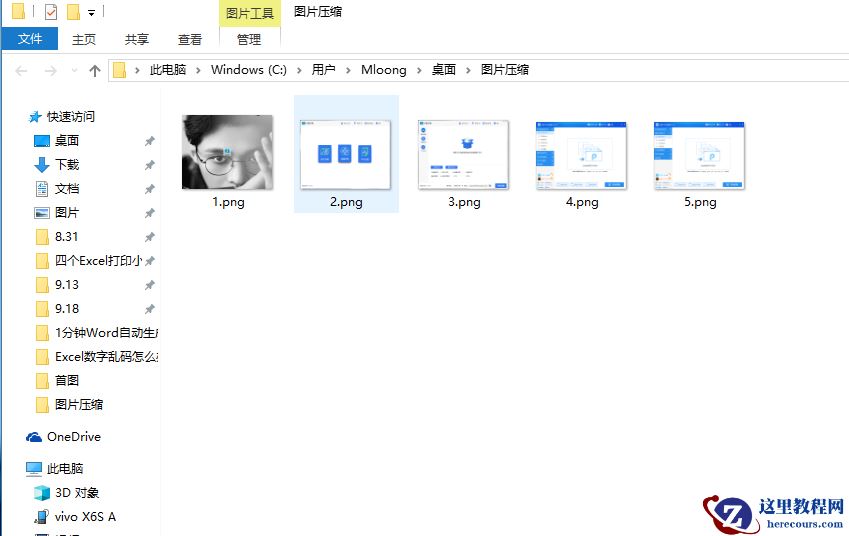
Task: Open the quick access toolbar customize dropdown
Action: click(92, 12)
